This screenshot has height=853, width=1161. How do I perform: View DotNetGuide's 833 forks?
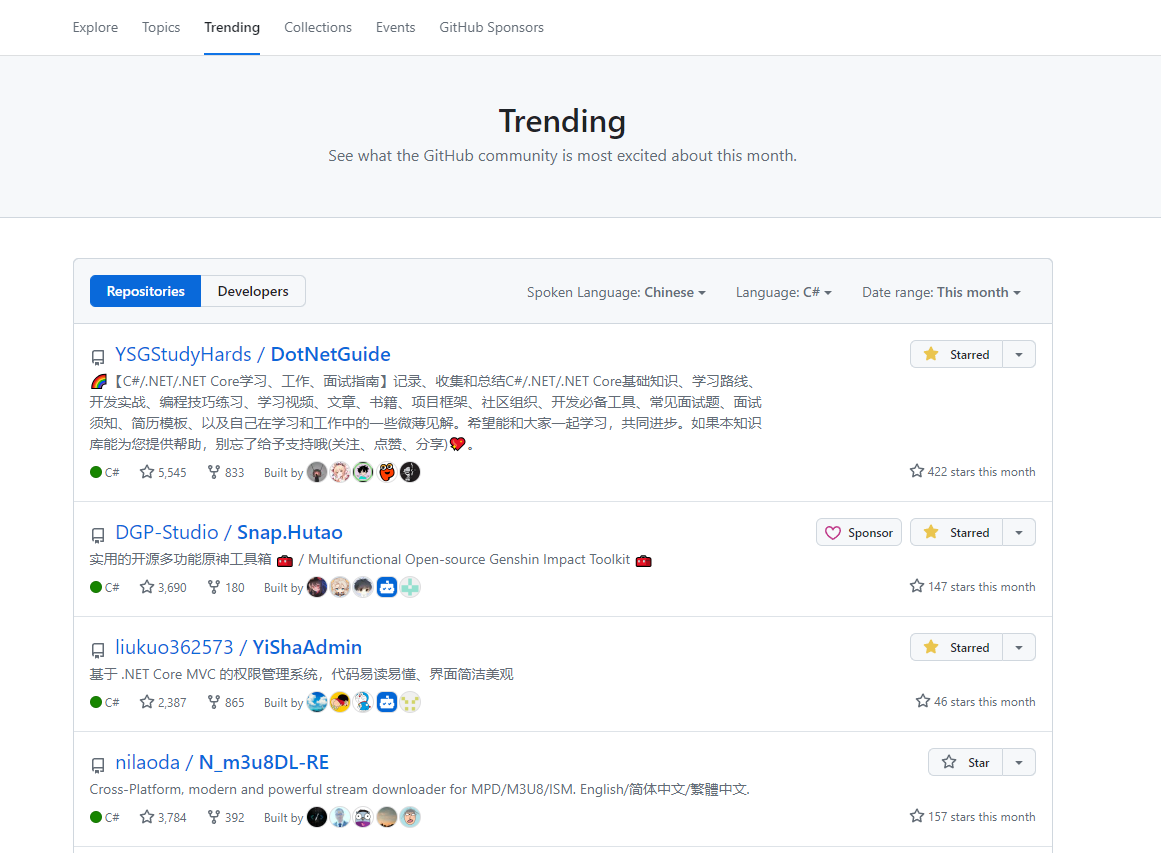226,472
